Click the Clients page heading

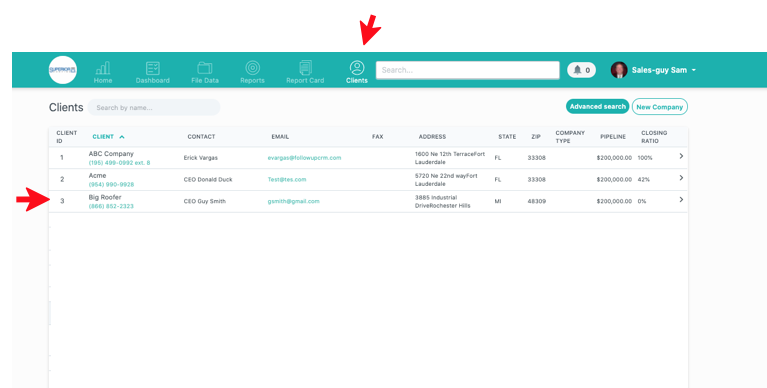pyautogui.click(x=66, y=107)
